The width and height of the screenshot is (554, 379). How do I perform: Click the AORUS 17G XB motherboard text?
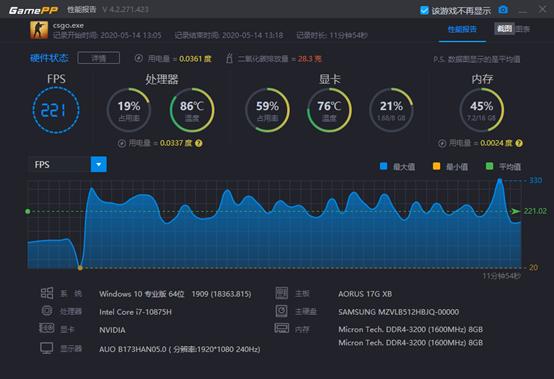(365, 294)
